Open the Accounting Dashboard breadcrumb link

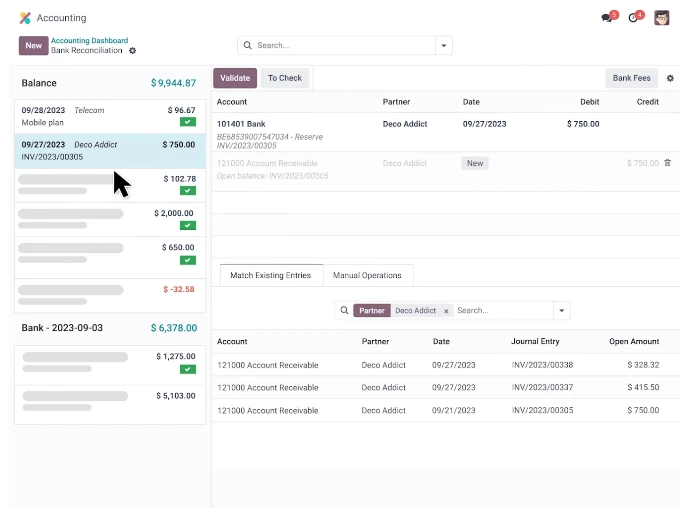pyautogui.click(x=89, y=40)
